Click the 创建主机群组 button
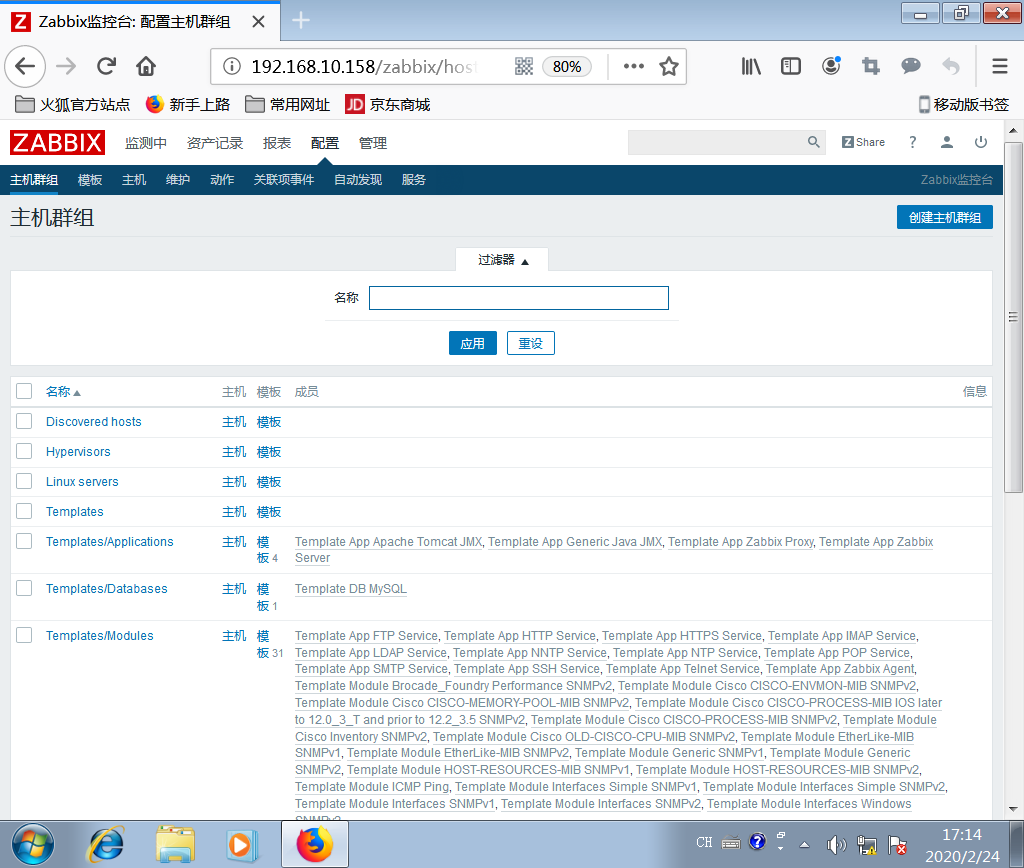The width and height of the screenshot is (1024, 868). pos(944,217)
